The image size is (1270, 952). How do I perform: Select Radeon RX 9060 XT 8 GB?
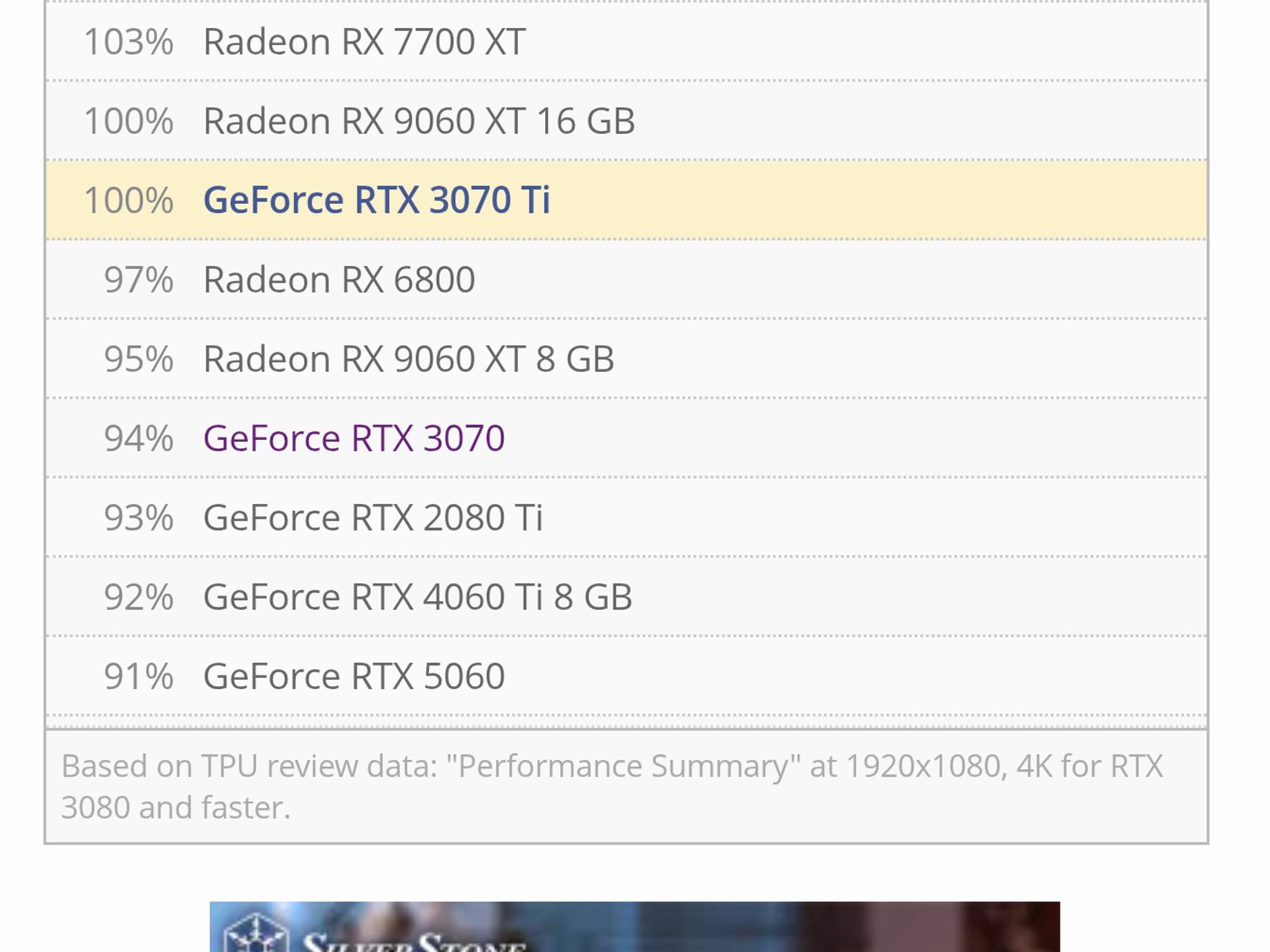tap(409, 359)
